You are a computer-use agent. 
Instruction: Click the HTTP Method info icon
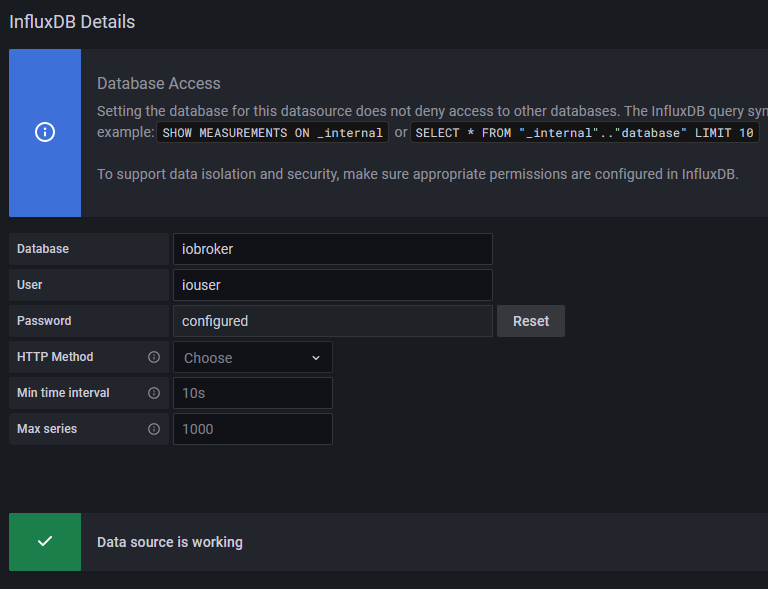[x=154, y=357]
